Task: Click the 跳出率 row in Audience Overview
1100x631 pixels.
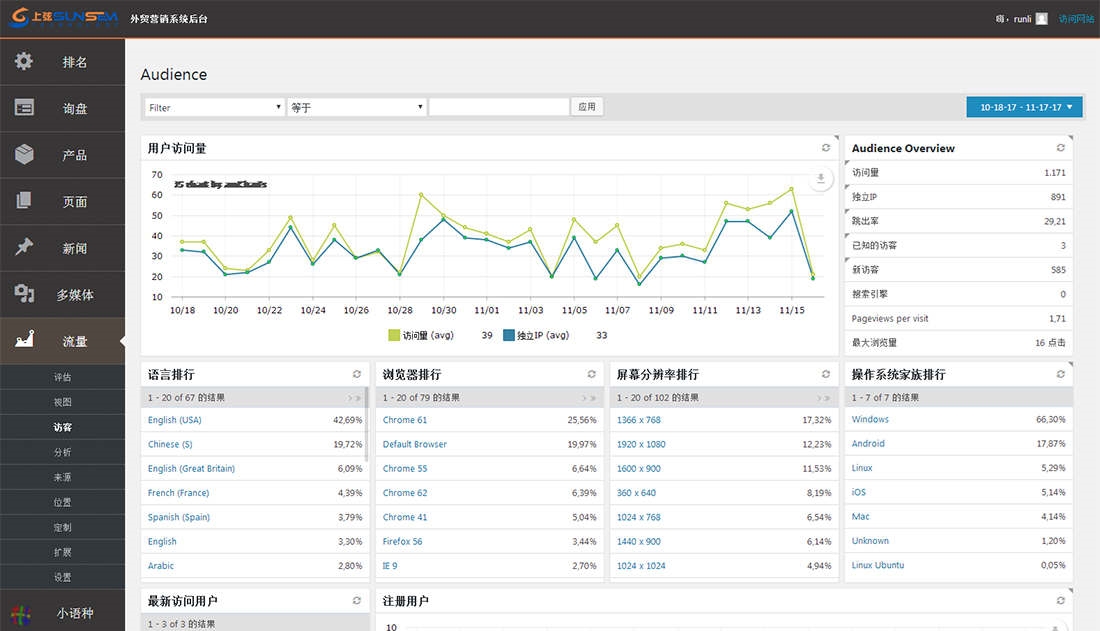Action: [x=958, y=221]
